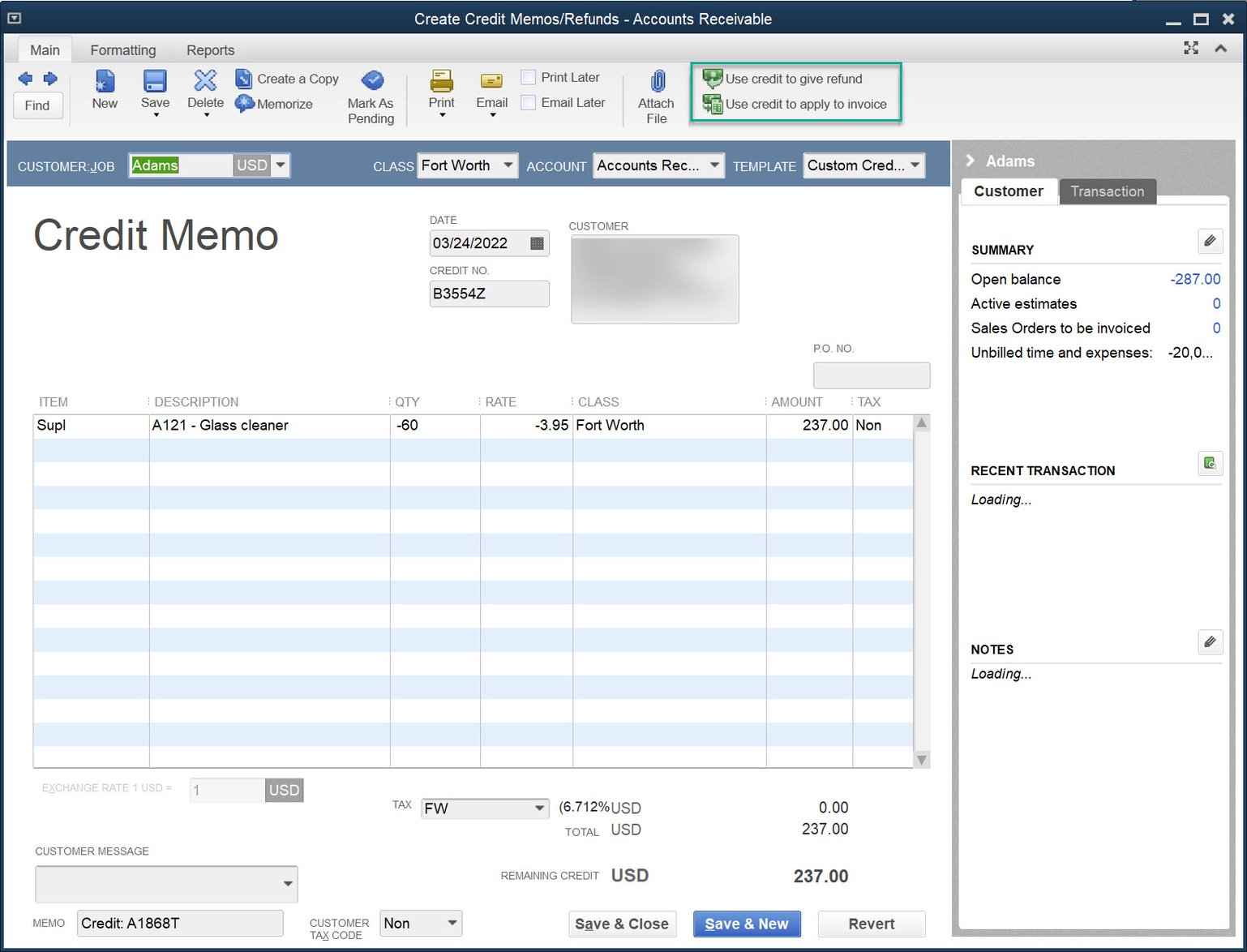
Task: Switch to the Formatting tab
Action: (x=122, y=49)
